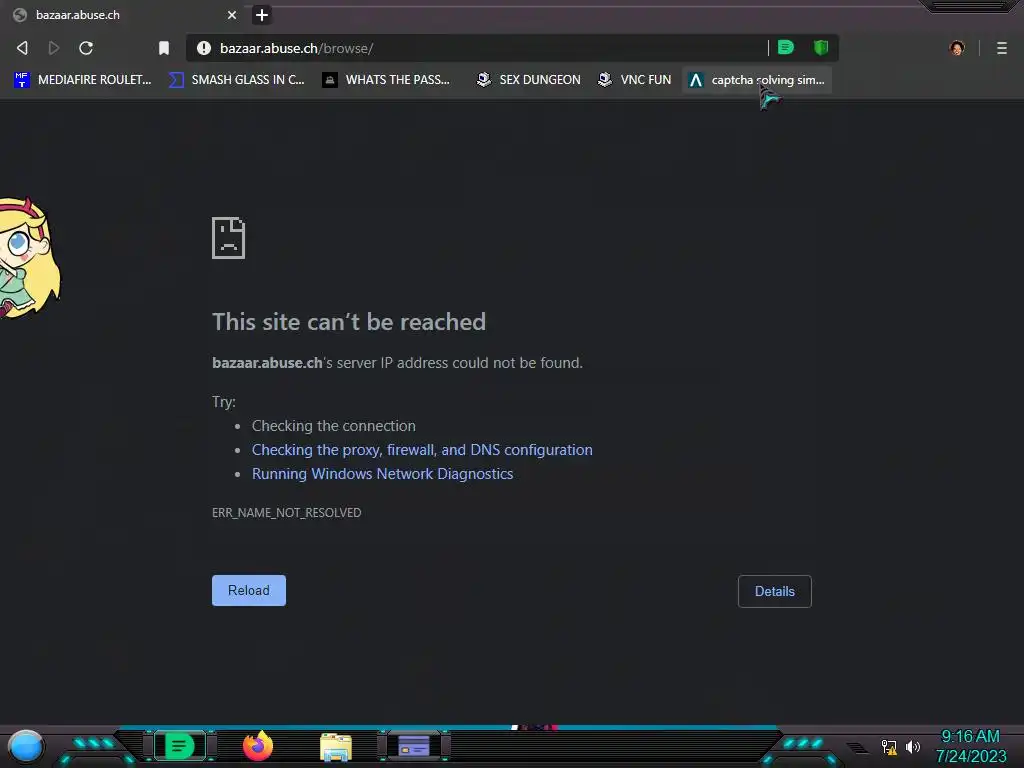Screen dimensions: 1024x768
Task: Open the volume speaker tray icon
Action: (x=913, y=746)
